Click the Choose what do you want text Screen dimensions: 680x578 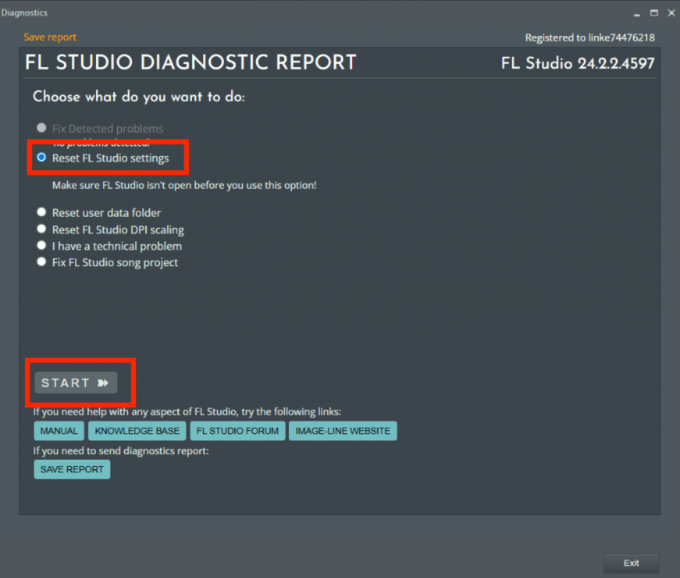[x=139, y=97]
